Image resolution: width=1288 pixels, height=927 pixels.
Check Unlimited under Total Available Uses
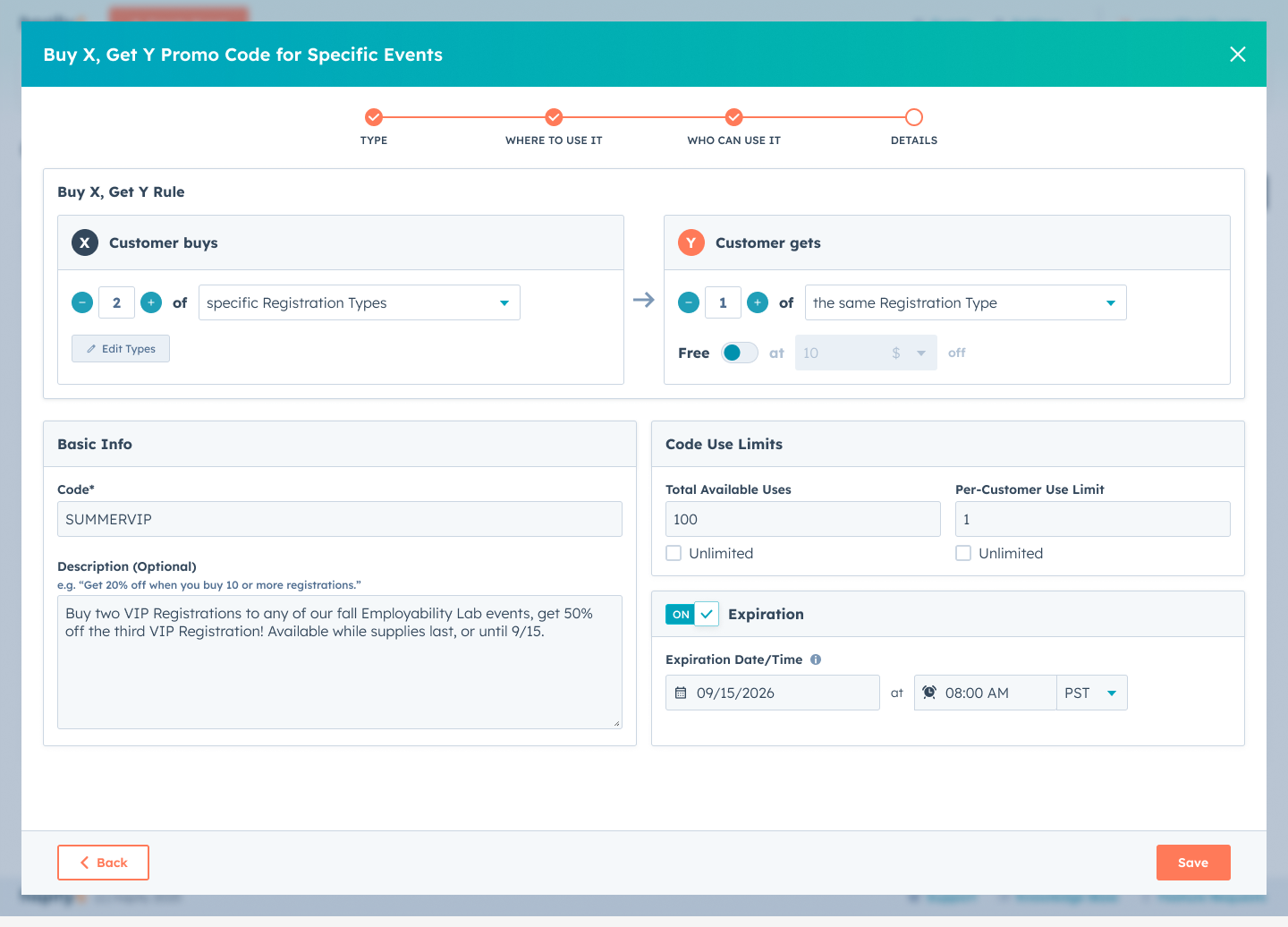tap(674, 553)
